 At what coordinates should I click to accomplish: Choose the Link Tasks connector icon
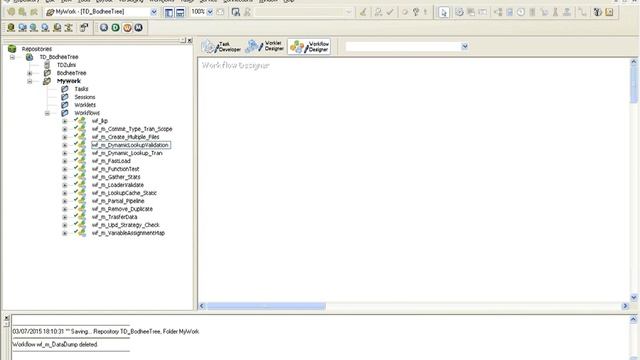pyautogui.click(x=582, y=12)
